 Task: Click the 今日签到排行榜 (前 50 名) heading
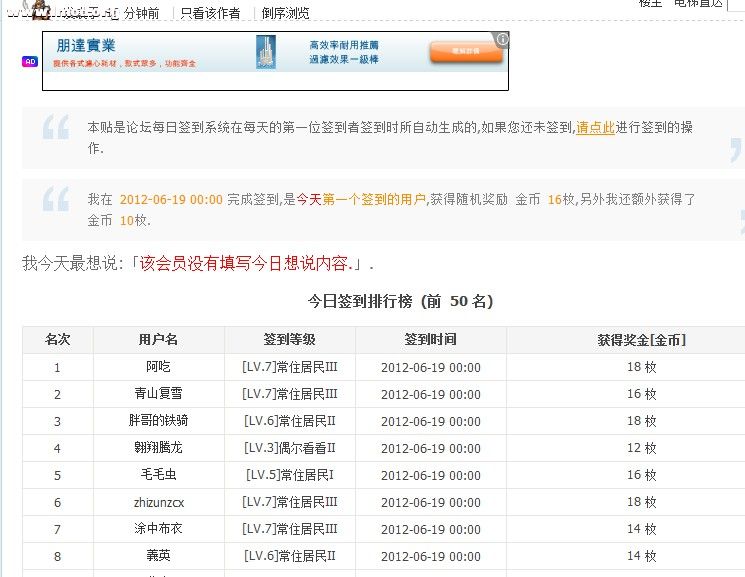click(x=400, y=301)
